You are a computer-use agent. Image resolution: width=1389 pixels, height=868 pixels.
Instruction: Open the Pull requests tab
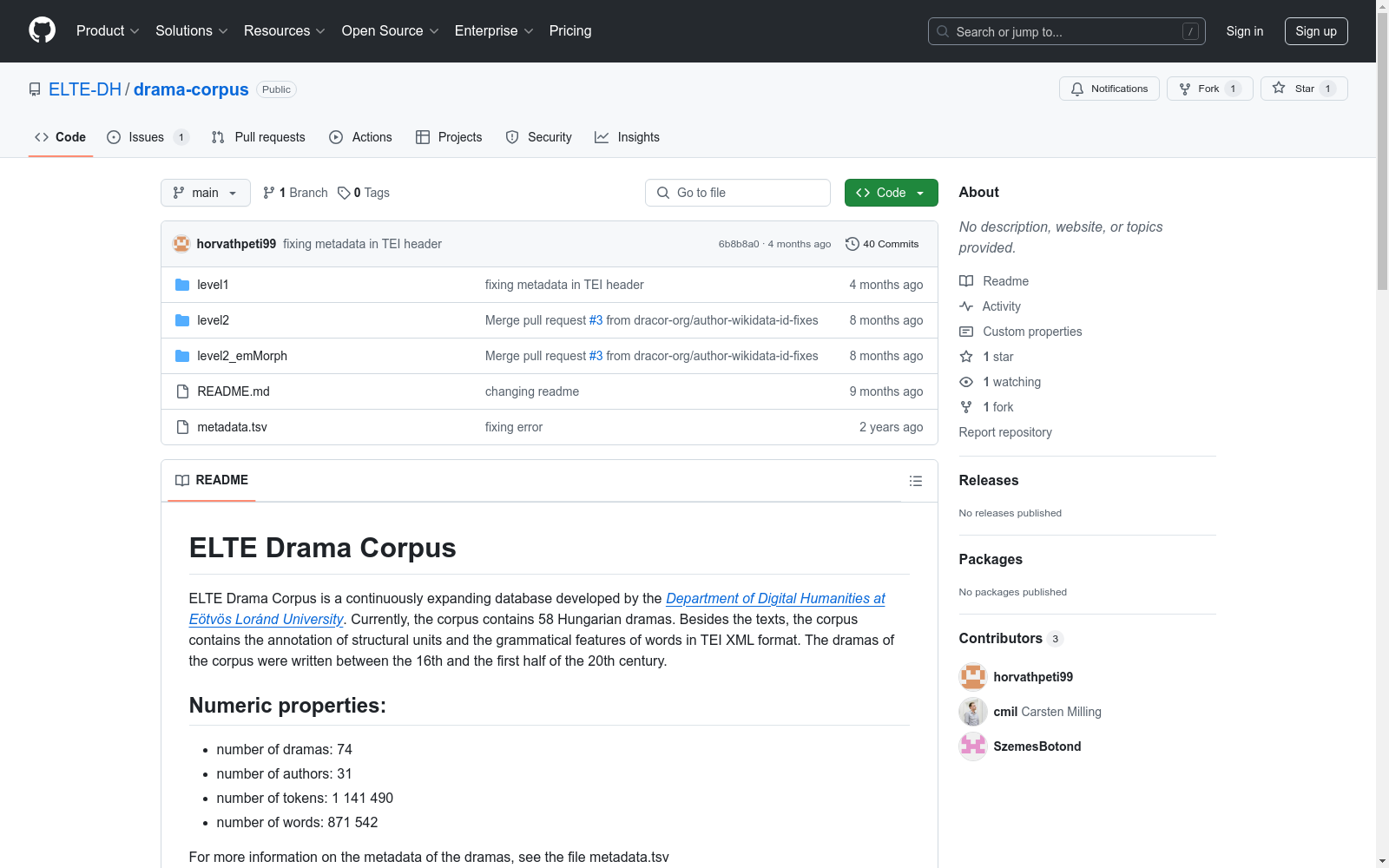(258, 137)
